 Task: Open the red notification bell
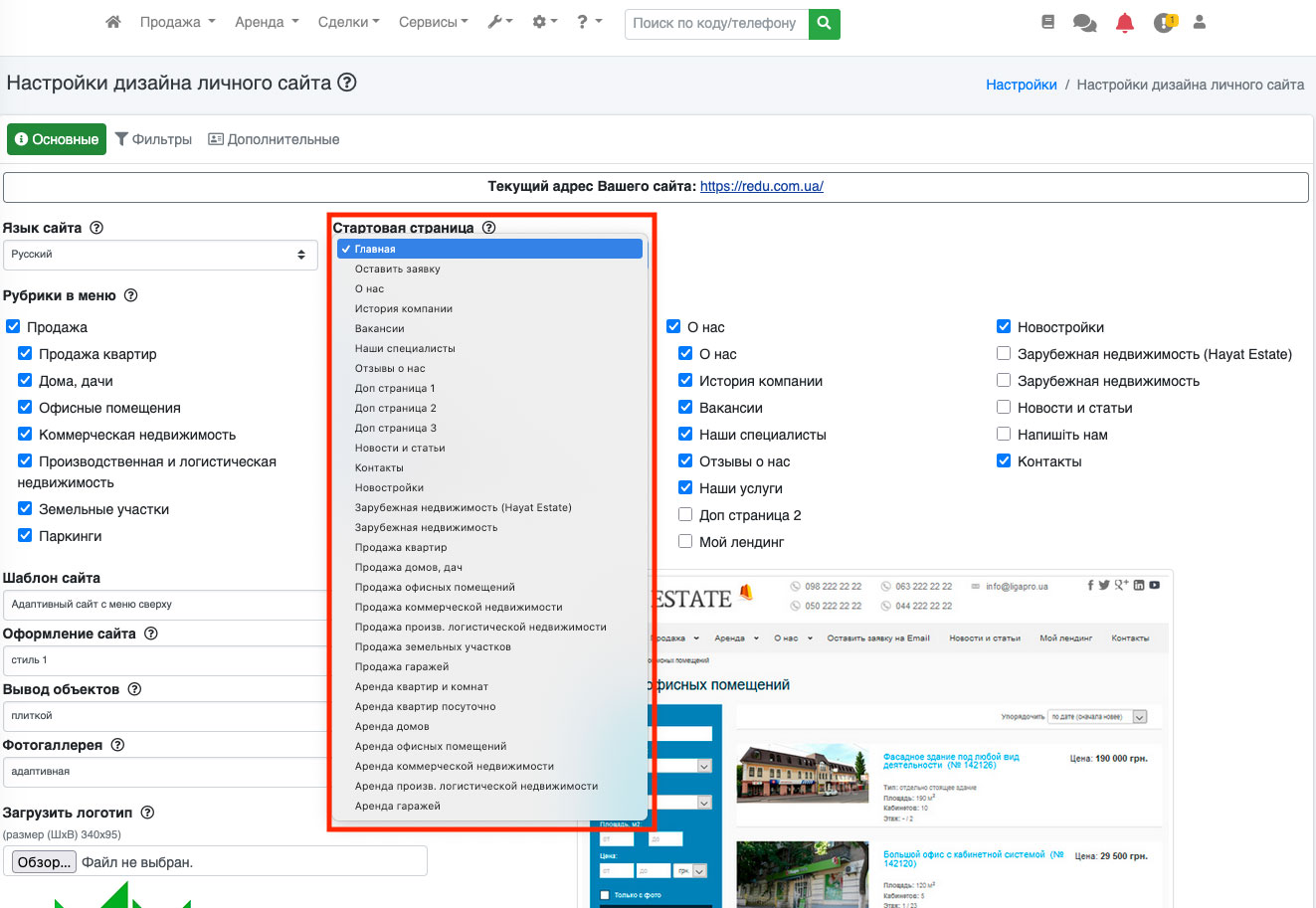tap(1125, 23)
